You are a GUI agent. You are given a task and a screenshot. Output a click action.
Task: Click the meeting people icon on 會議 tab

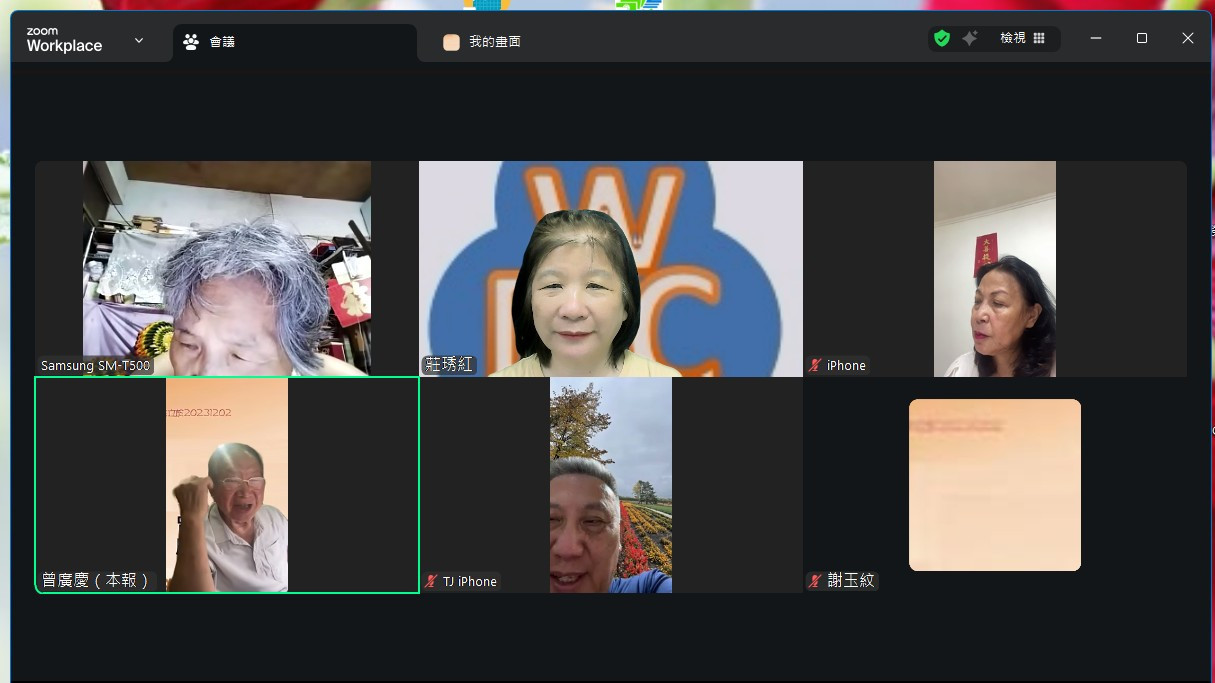pyautogui.click(x=191, y=42)
